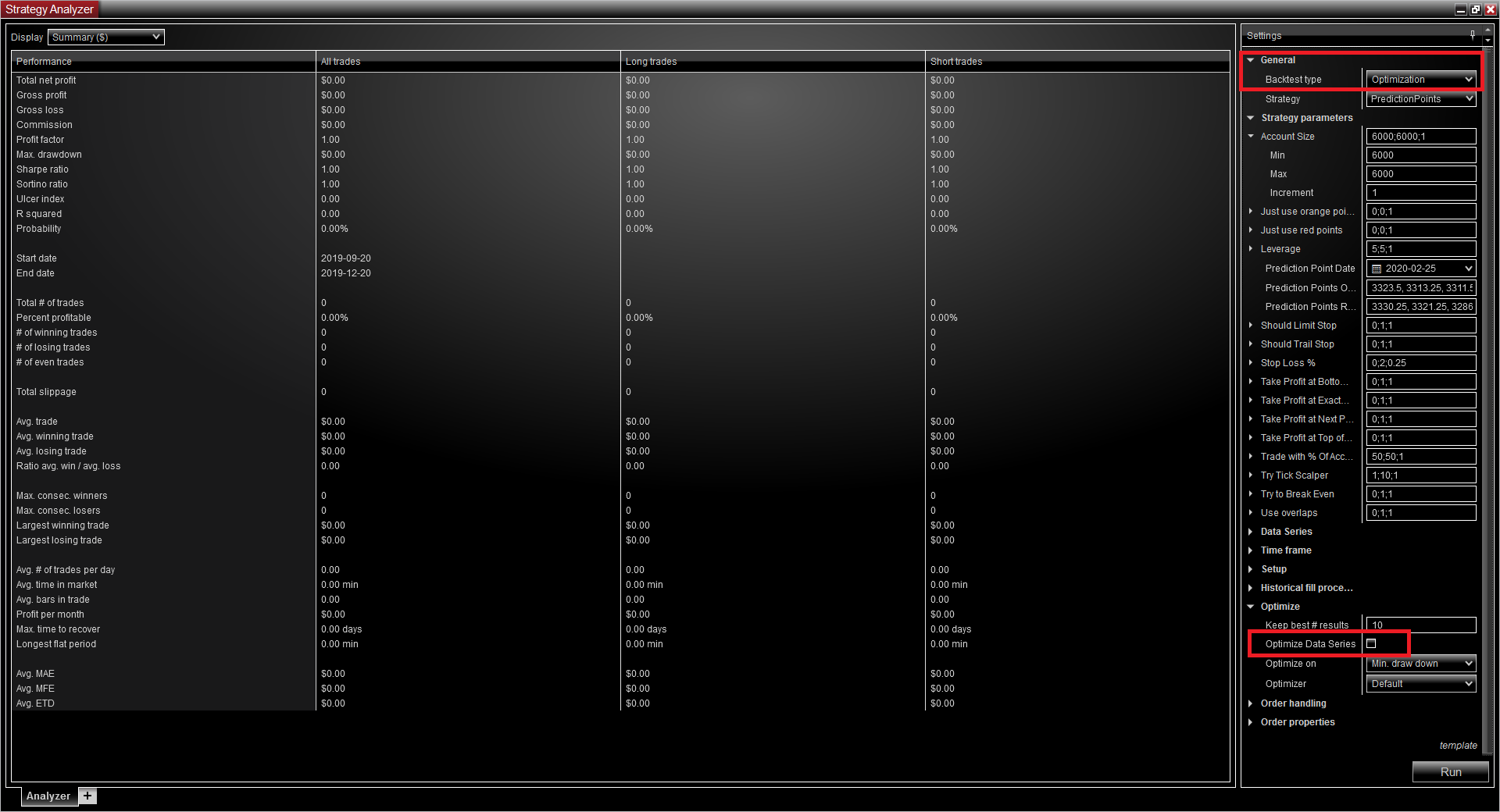The image size is (1500, 812).
Task: Expand the Data Series section
Action: (1251, 532)
